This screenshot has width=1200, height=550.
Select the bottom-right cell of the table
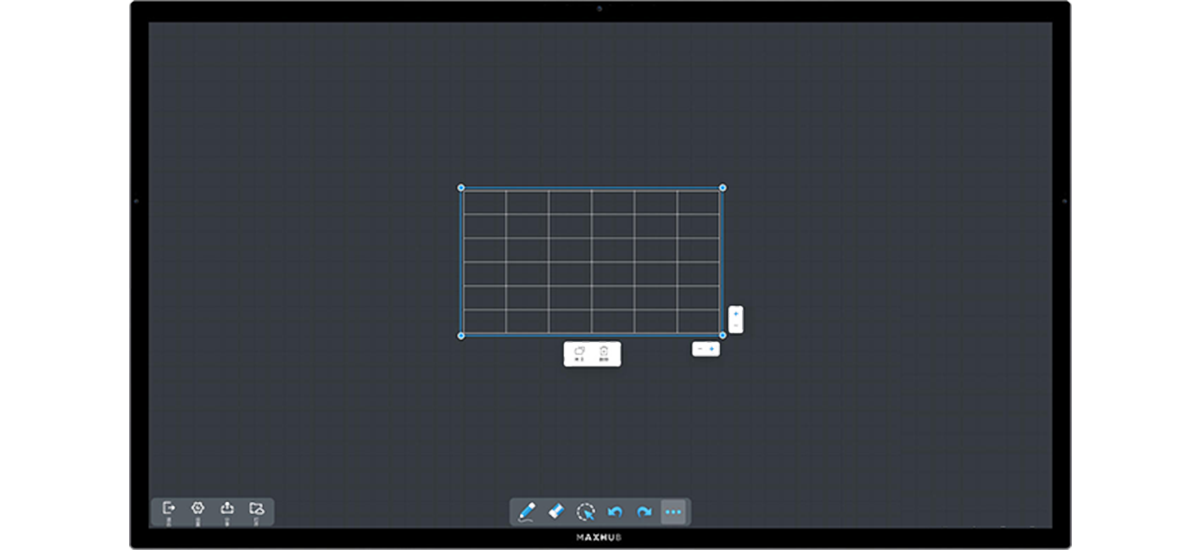pos(700,321)
